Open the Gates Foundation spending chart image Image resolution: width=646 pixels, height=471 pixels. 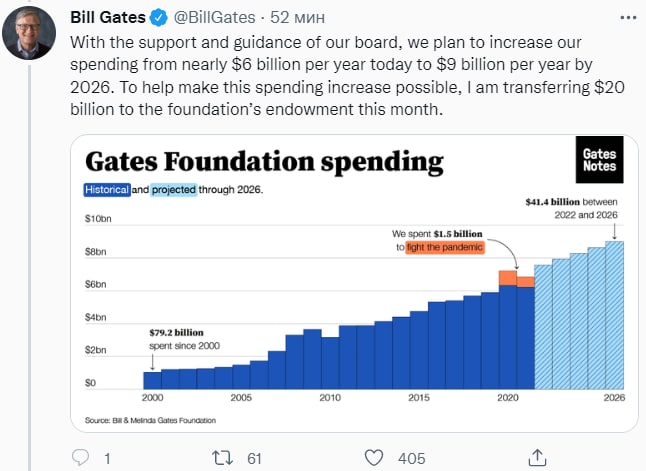(354, 284)
